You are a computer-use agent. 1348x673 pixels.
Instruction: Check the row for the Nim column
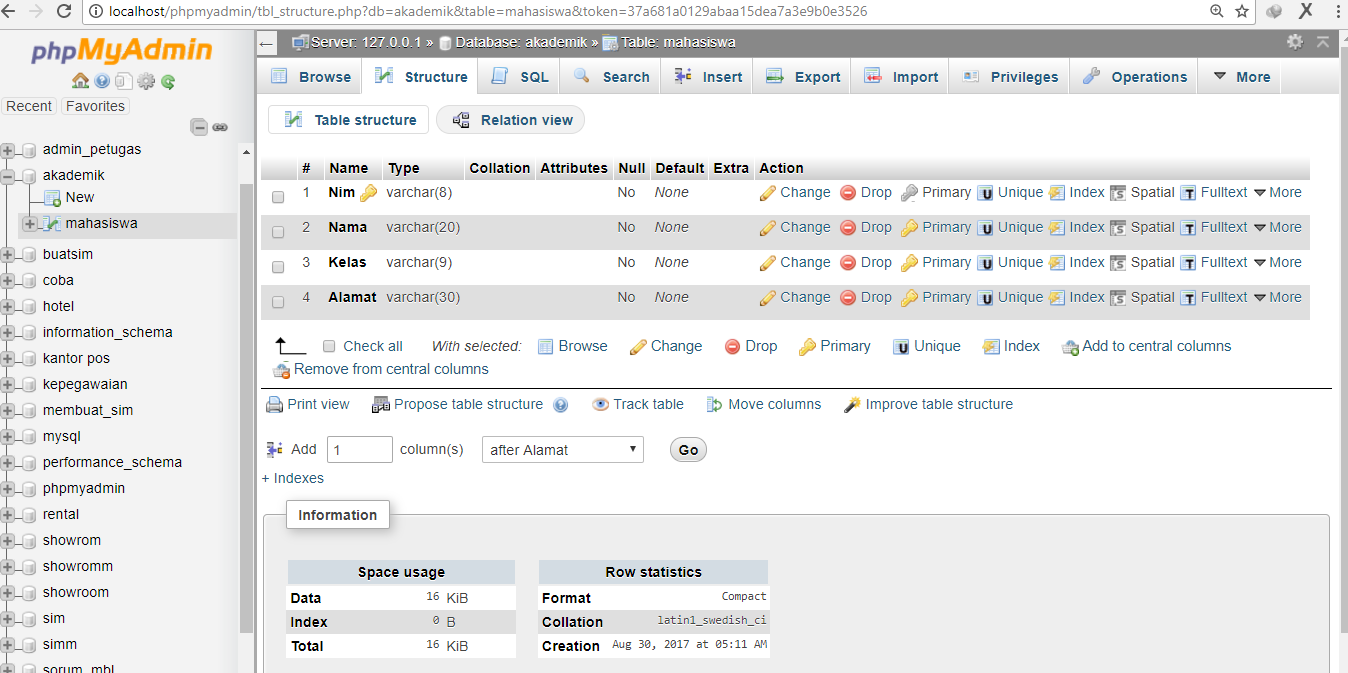click(x=277, y=196)
